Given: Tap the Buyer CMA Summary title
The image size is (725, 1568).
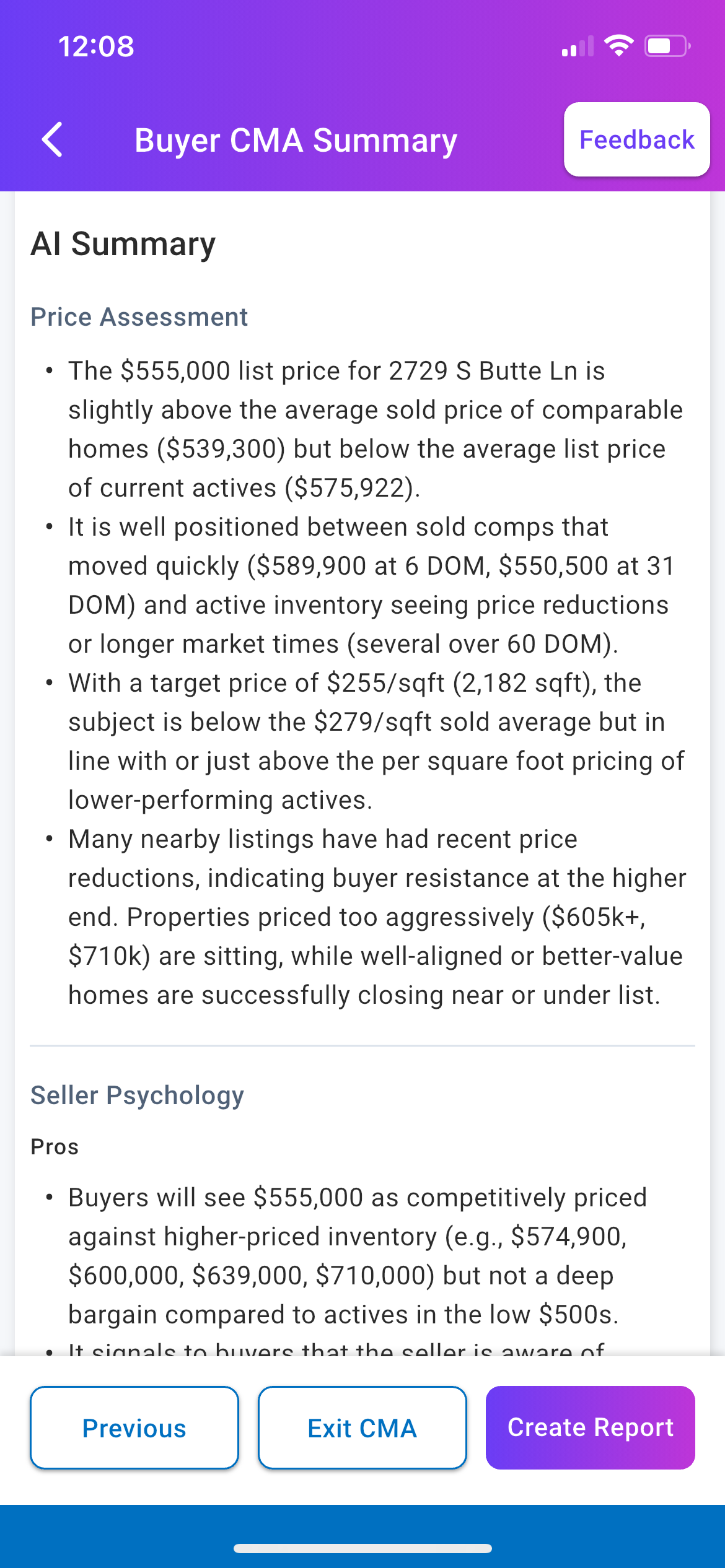Looking at the screenshot, I should tap(296, 140).
